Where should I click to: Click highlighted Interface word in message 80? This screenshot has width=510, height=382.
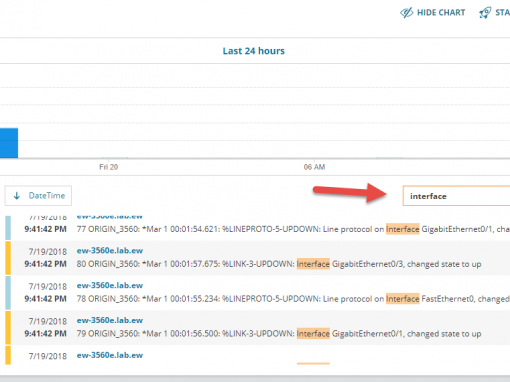313,264
